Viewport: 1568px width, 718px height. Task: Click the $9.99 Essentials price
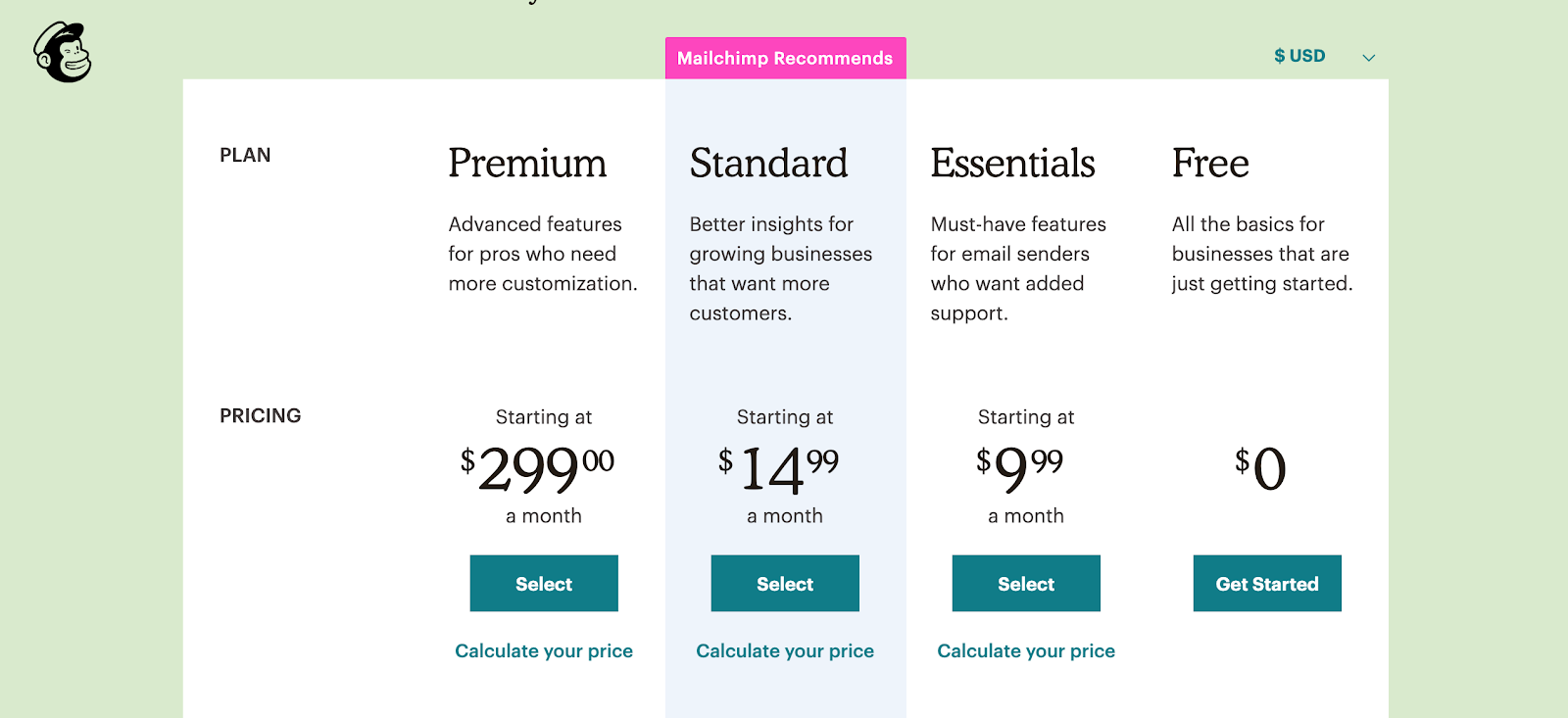1019,469
